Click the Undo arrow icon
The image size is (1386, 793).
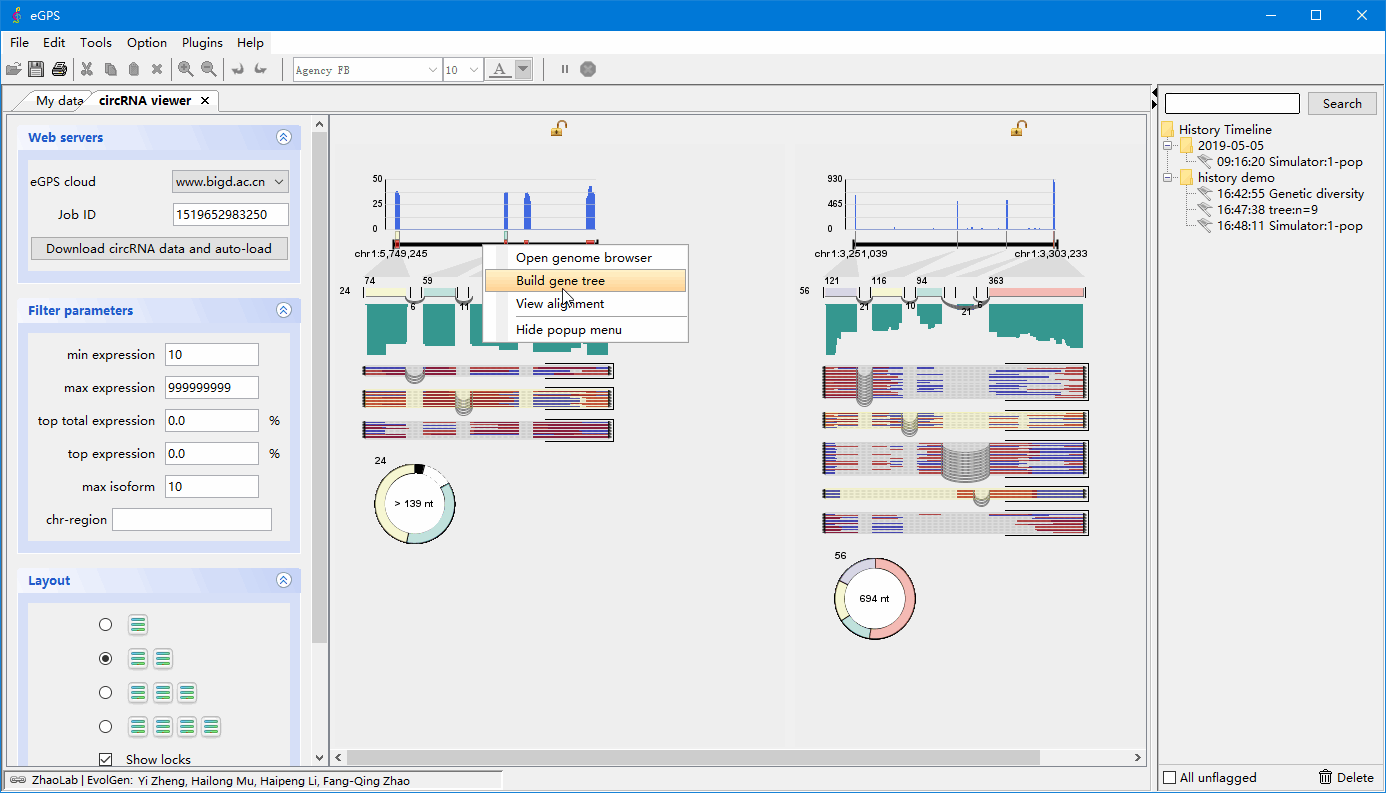click(238, 69)
